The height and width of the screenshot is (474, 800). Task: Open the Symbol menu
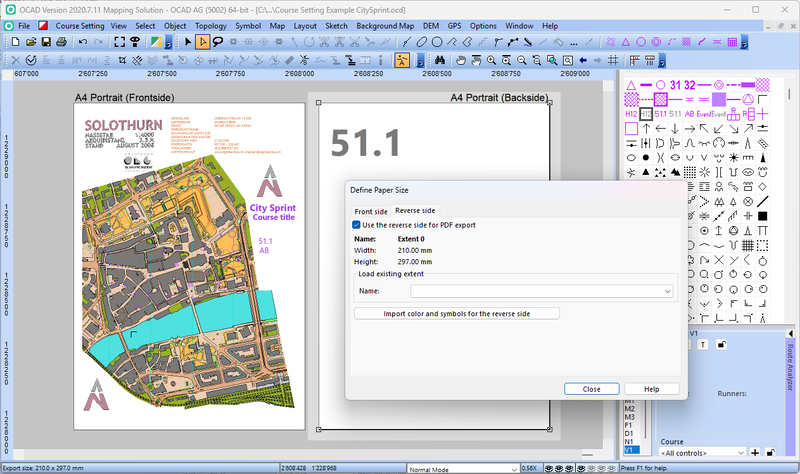coord(248,26)
